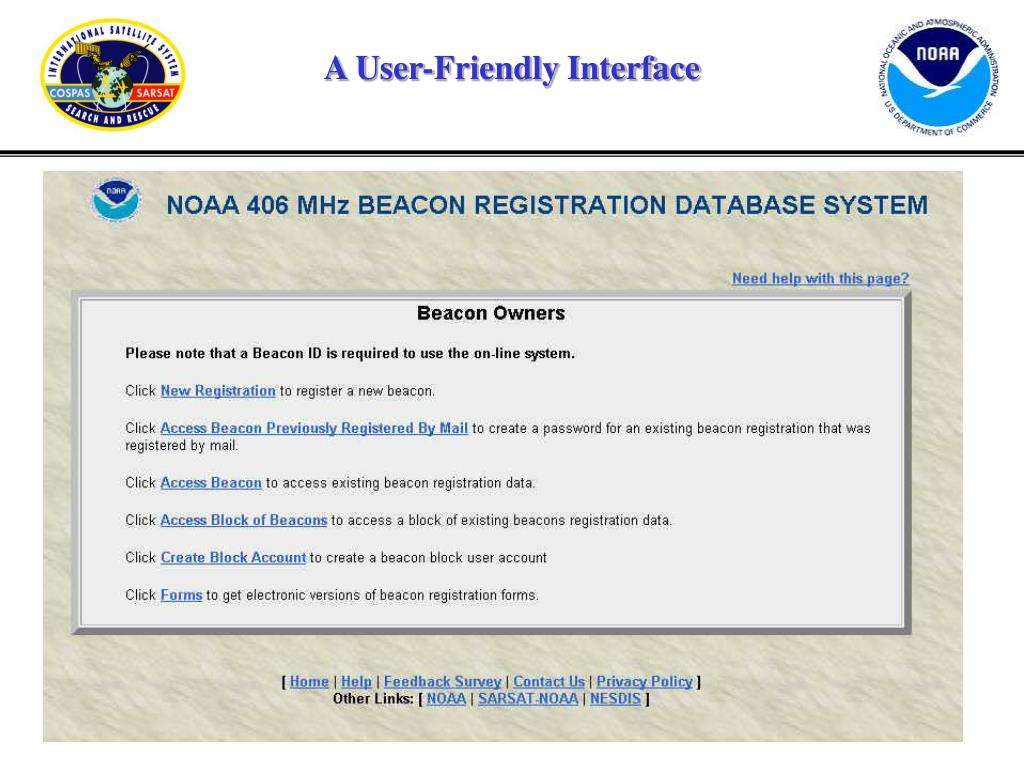Click the 'NOAA 406 MHz BEACON REGISTRATION DATABASE SYSTEM' heading
Screen dimensions: 1024x768
click(547, 204)
